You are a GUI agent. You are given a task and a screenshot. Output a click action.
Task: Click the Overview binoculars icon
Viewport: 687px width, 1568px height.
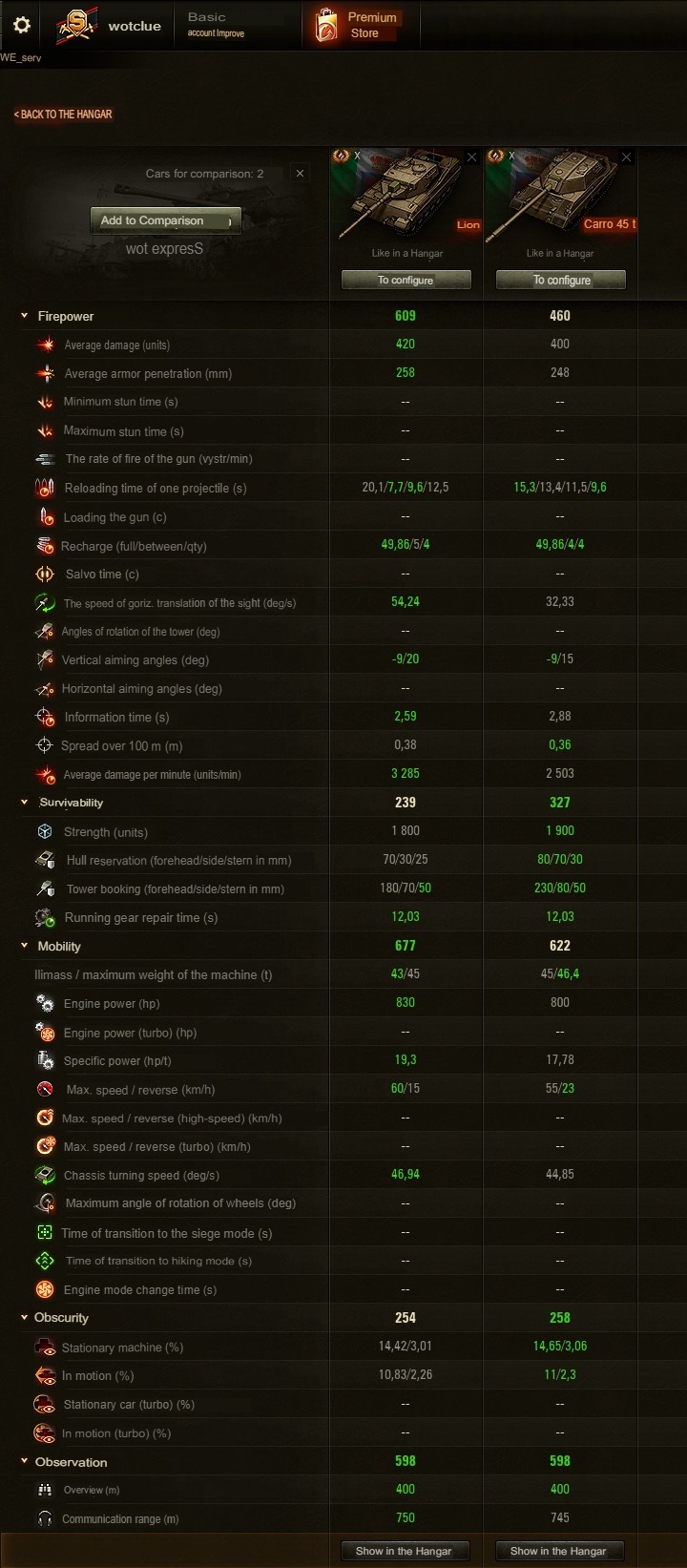click(45, 1490)
